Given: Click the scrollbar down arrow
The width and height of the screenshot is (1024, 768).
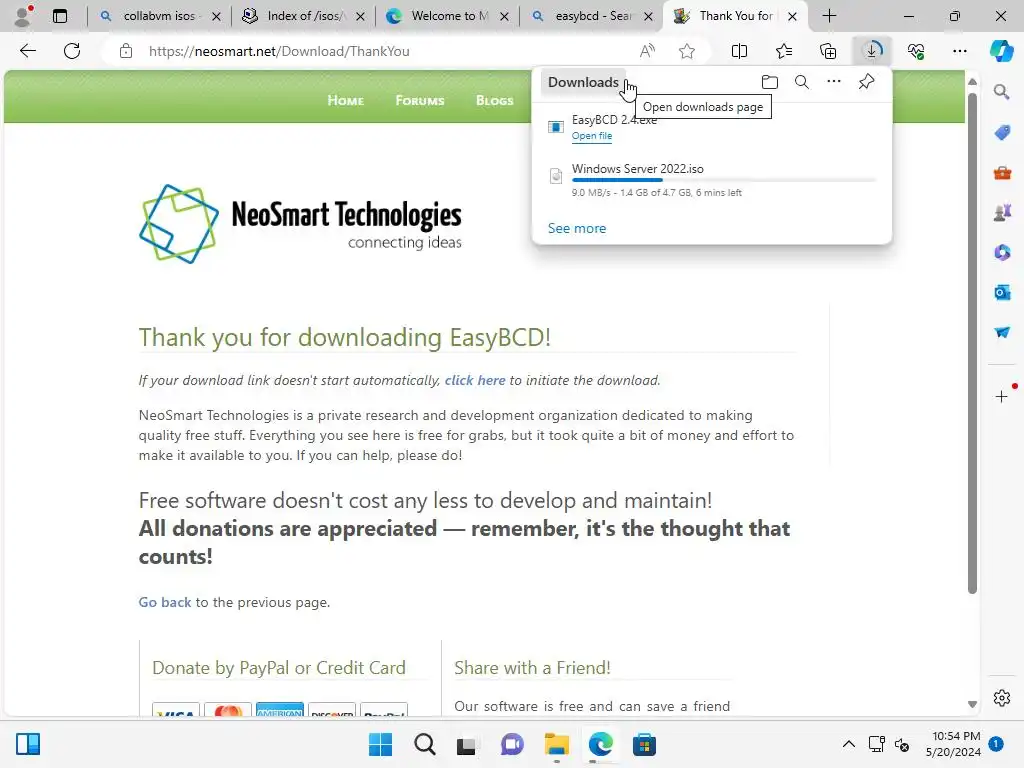Looking at the screenshot, I should coord(972,705).
